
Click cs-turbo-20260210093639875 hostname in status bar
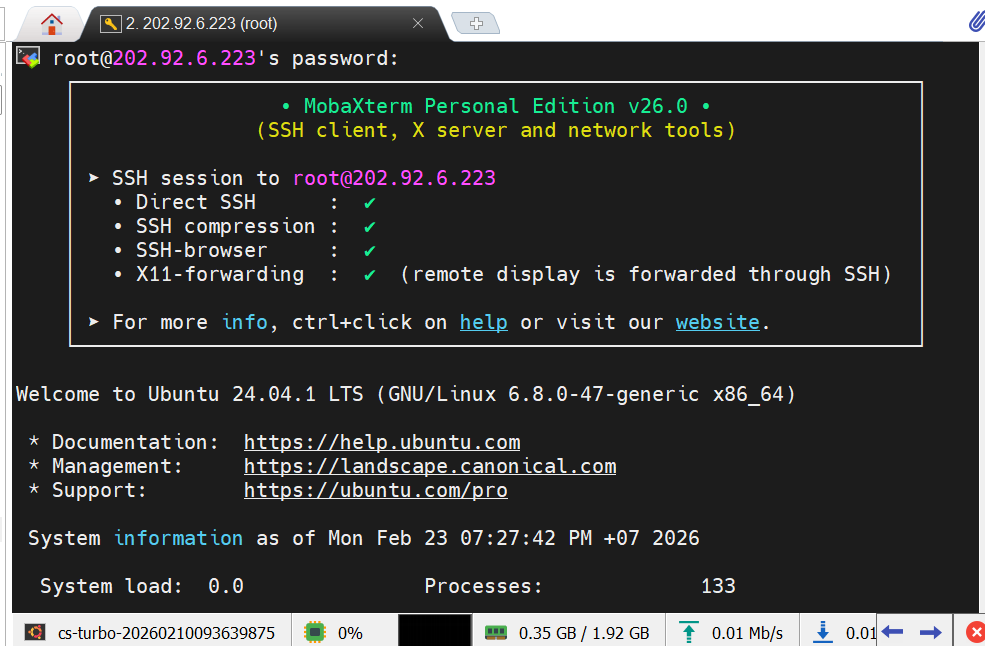(x=166, y=633)
